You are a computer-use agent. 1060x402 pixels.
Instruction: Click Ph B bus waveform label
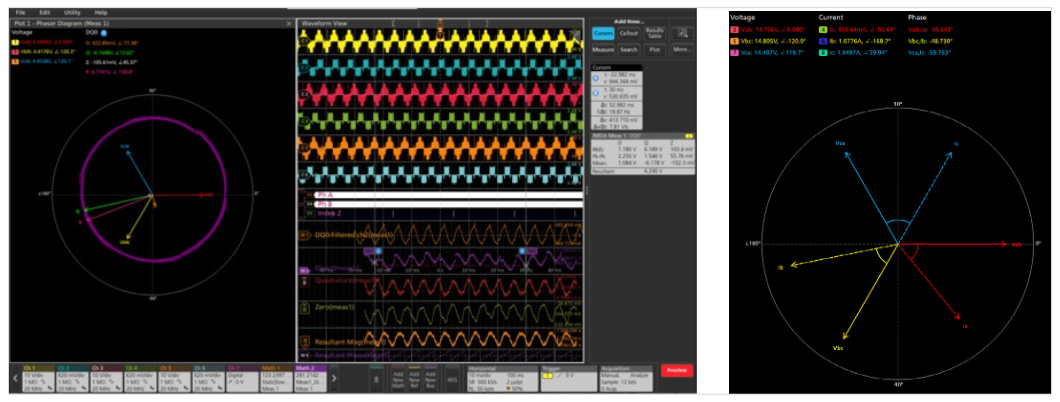323,203
